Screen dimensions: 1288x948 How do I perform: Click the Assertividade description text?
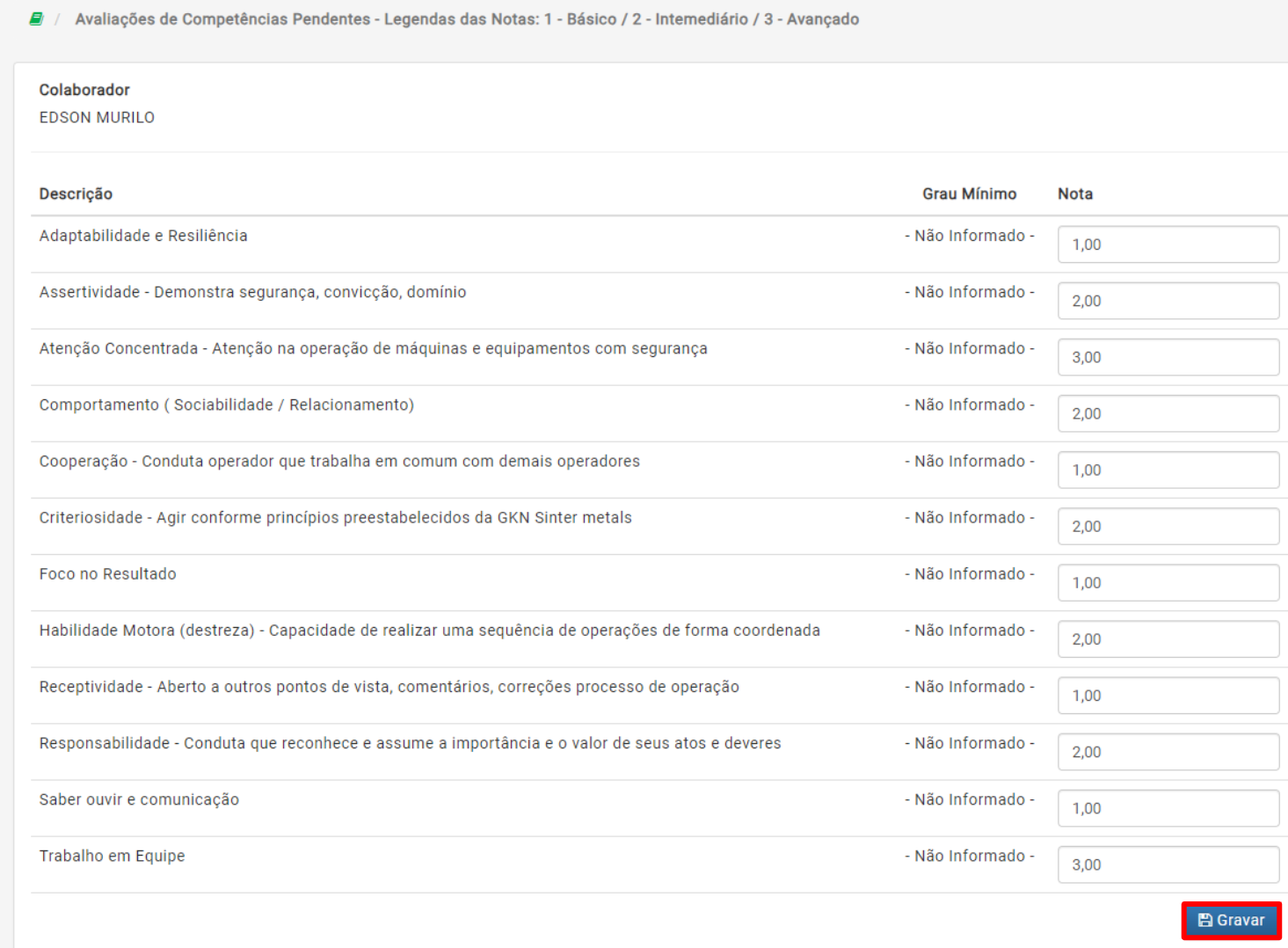[x=252, y=292]
